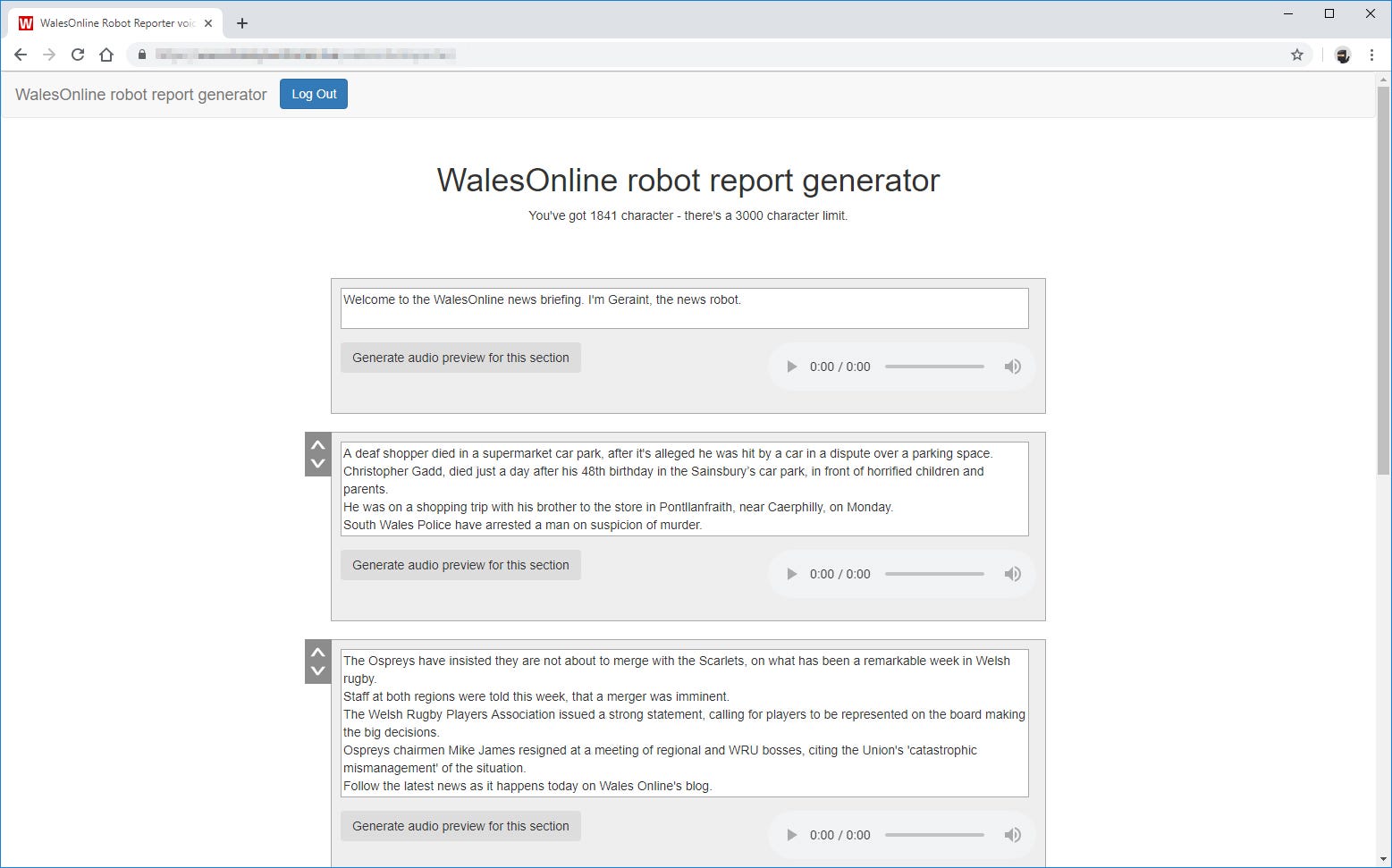Seek in the deaf shopper audio timeline
1392x868 pixels.
coord(934,574)
